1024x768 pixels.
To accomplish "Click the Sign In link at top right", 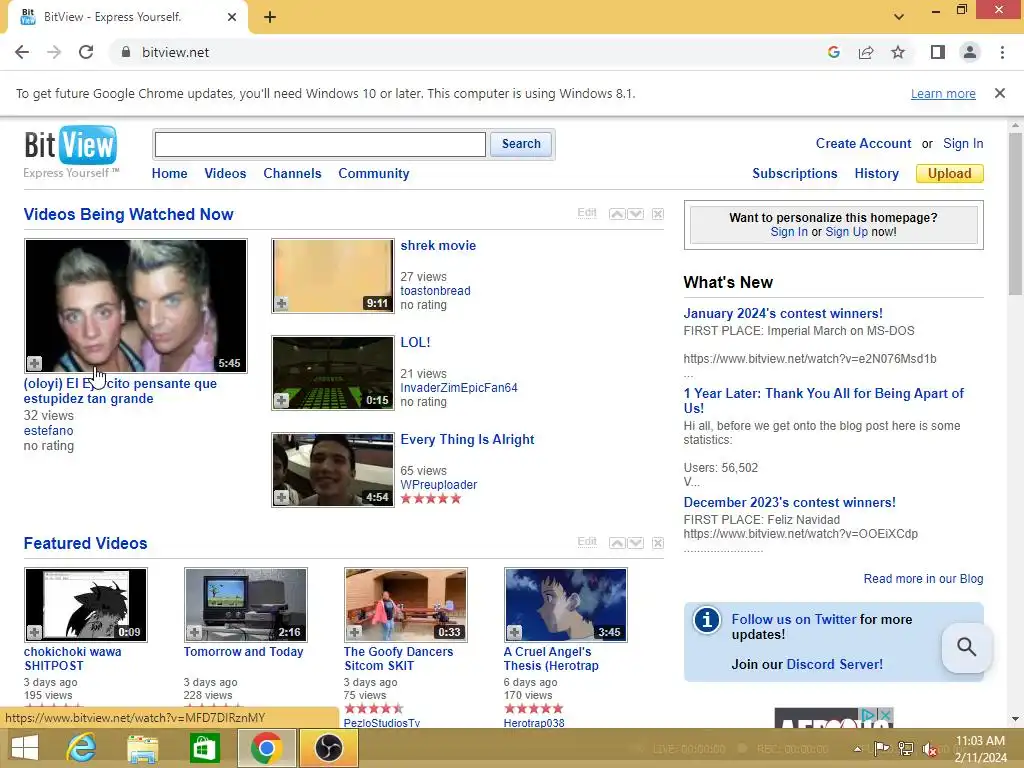I will [963, 144].
